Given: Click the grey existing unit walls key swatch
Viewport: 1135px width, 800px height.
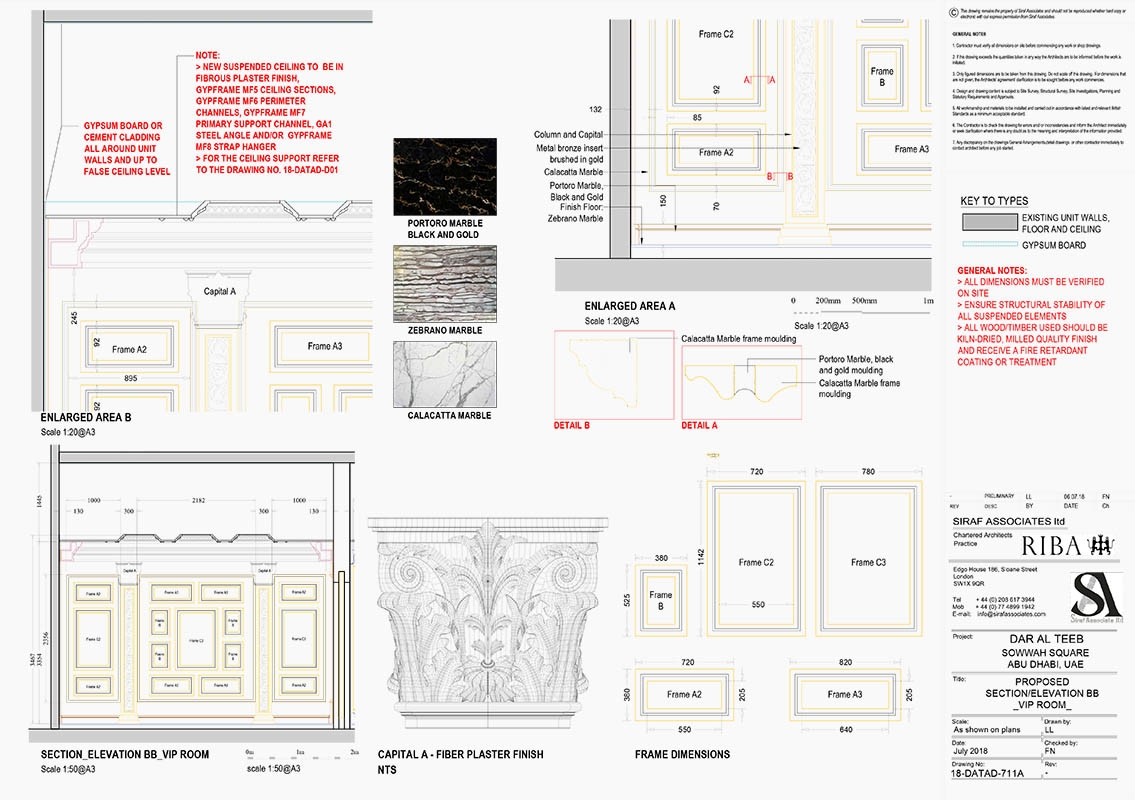Looking at the screenshot, I should coord(988,221).
